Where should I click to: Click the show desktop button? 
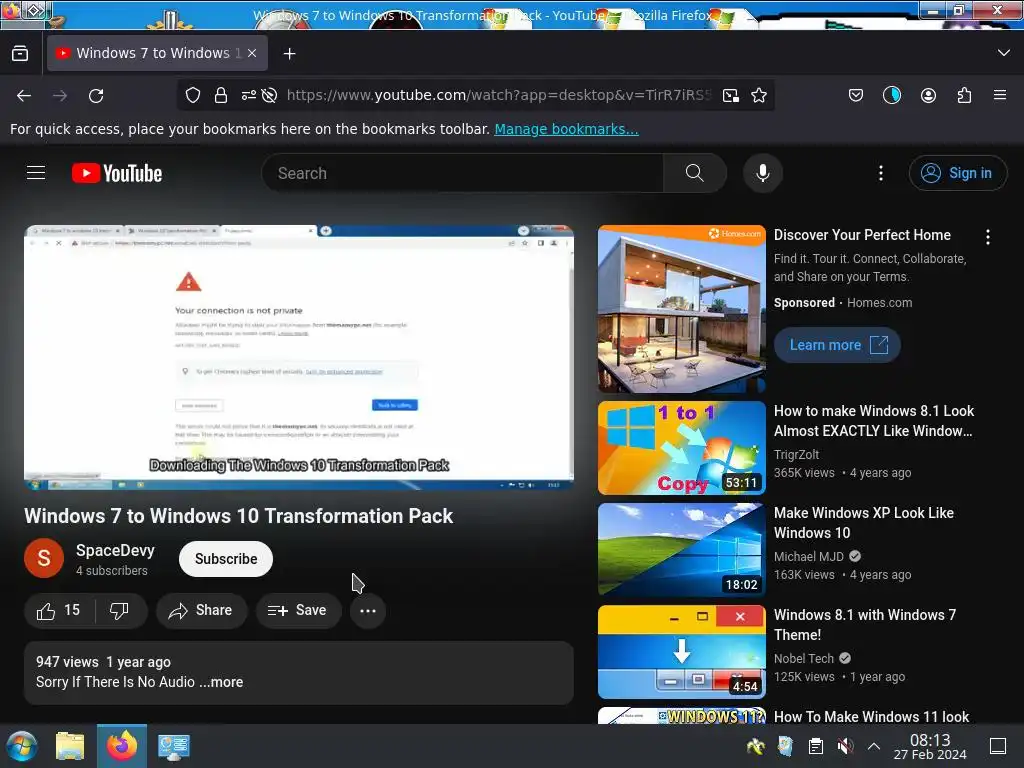998,746
